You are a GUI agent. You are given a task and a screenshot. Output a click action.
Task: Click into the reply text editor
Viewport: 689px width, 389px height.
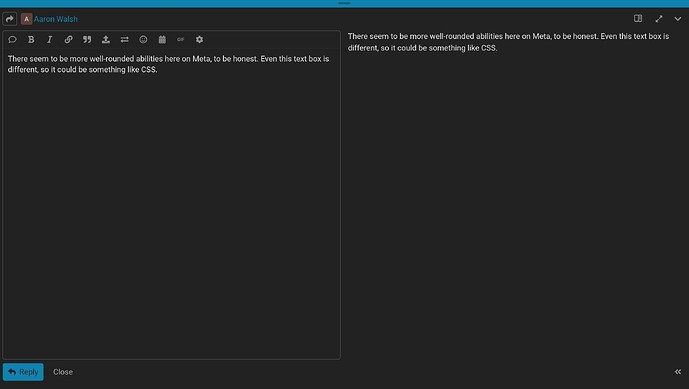tap(171, 204)
